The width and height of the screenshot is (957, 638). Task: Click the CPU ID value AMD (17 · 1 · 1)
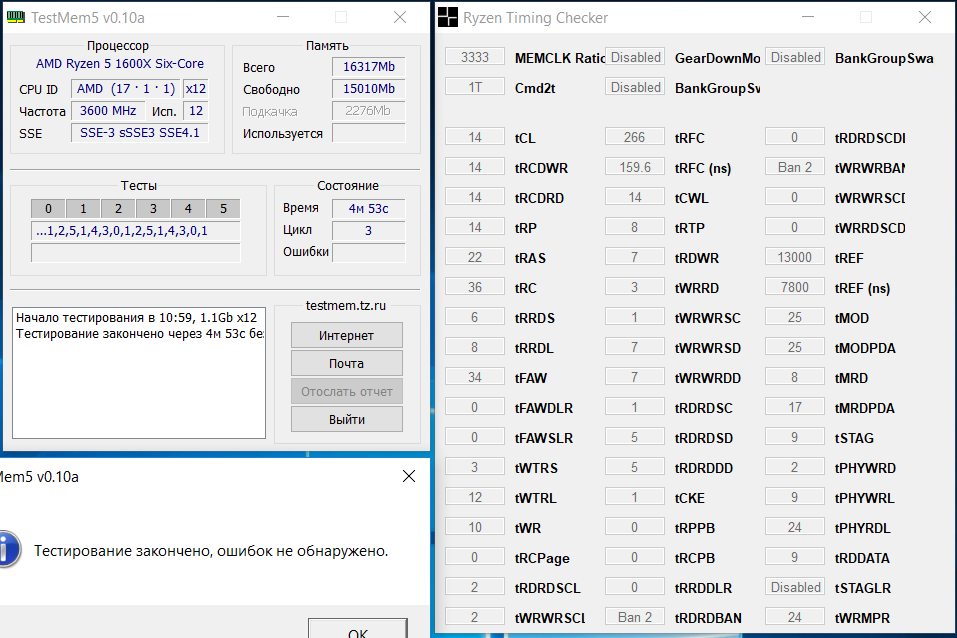(125, 89)
